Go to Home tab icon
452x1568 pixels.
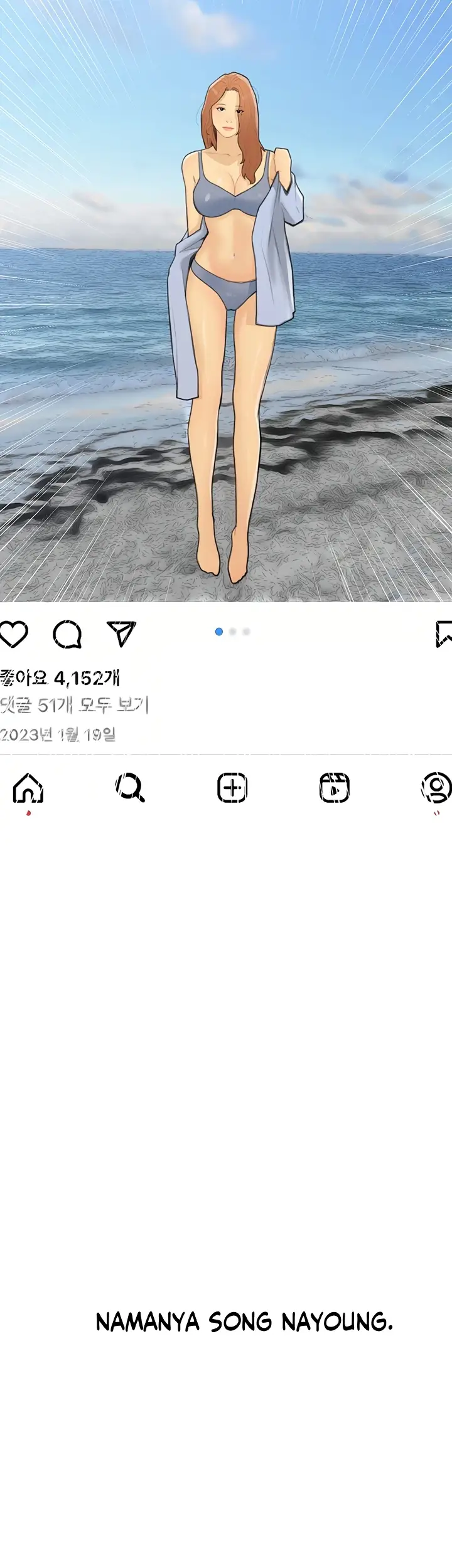28,788
